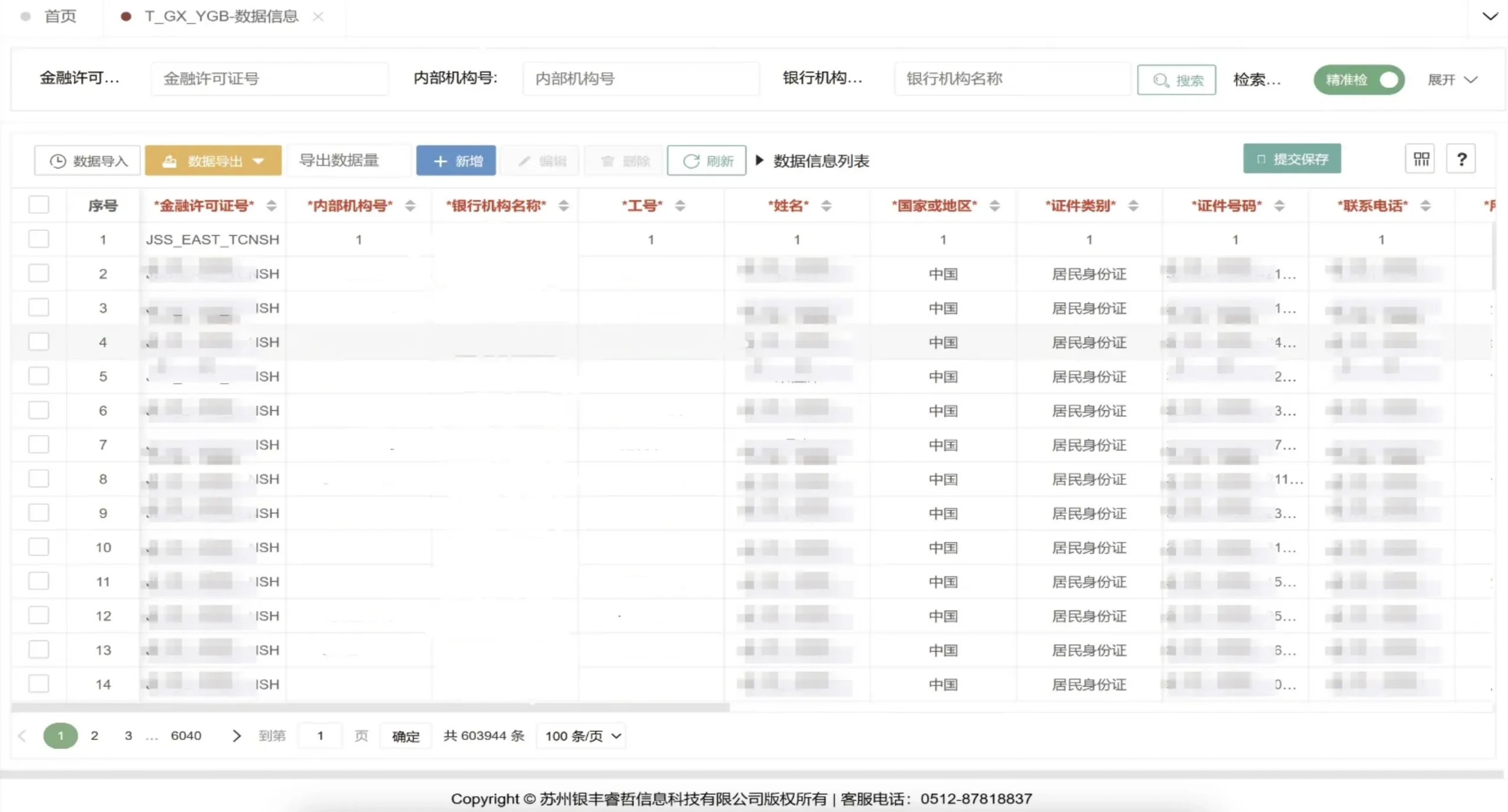Switch to the 首页 tab
The height and width of the screenshot is (812, 1508).
click(59, 16)
